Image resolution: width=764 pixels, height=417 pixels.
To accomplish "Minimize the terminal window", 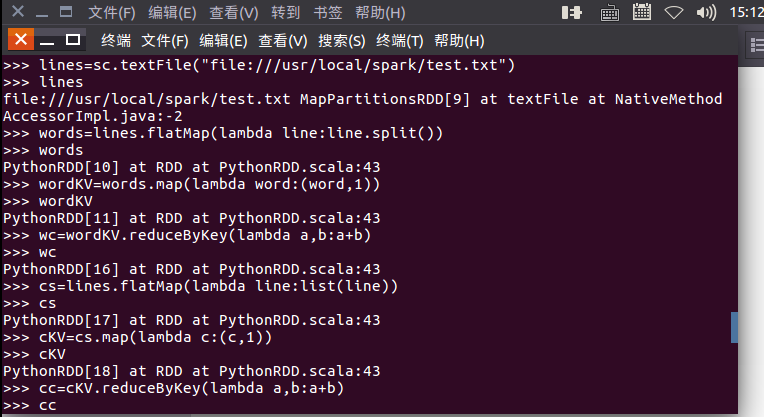I will pyautogui.click(x=44, y=40).
